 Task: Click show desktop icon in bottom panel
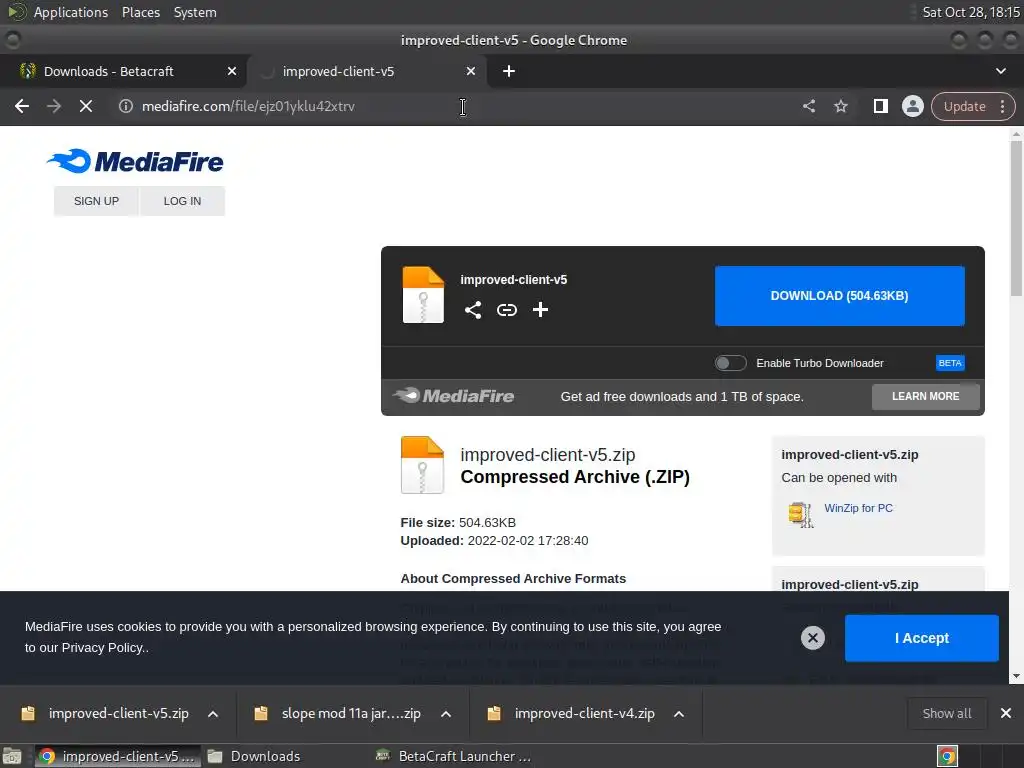[12, 756]
